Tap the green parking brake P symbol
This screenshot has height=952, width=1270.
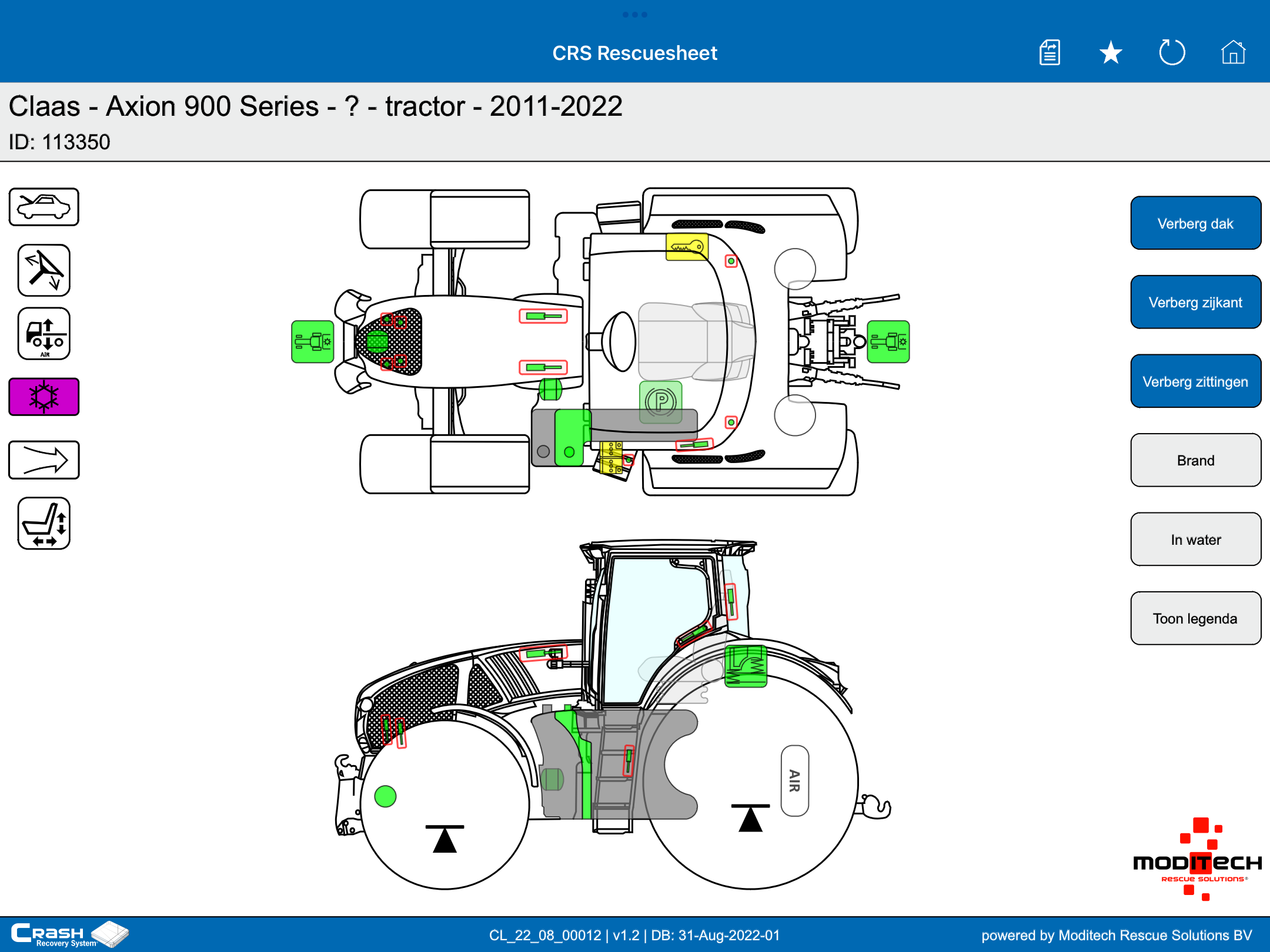661,402
